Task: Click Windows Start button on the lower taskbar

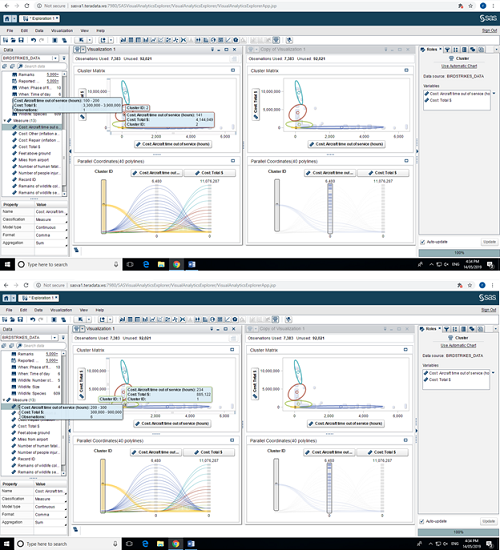Action: pyautogui.click(x=7, y=544)
